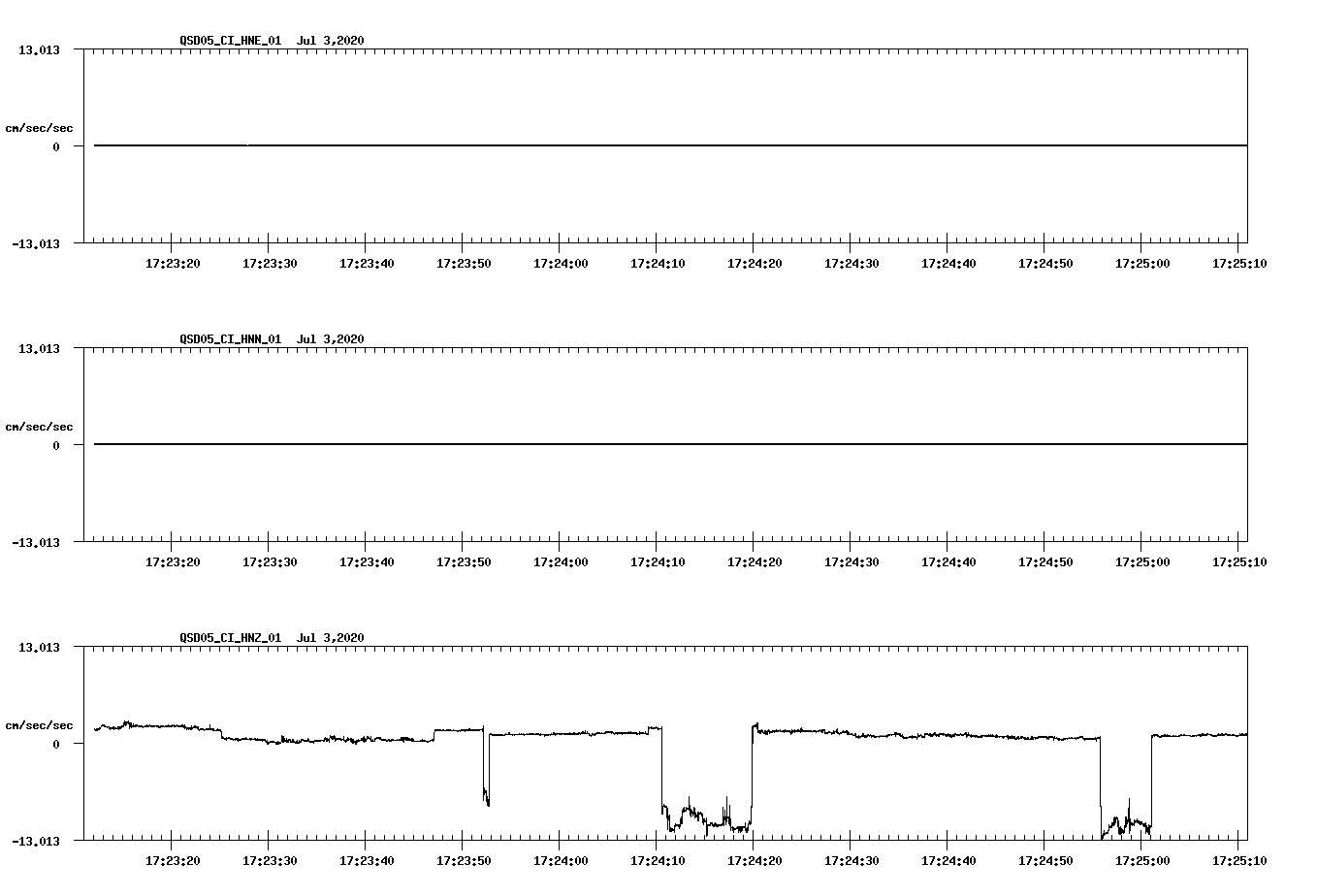Click the -13.013 lower value of HNE plot
1317x896 pixels.
coord(36,244)
